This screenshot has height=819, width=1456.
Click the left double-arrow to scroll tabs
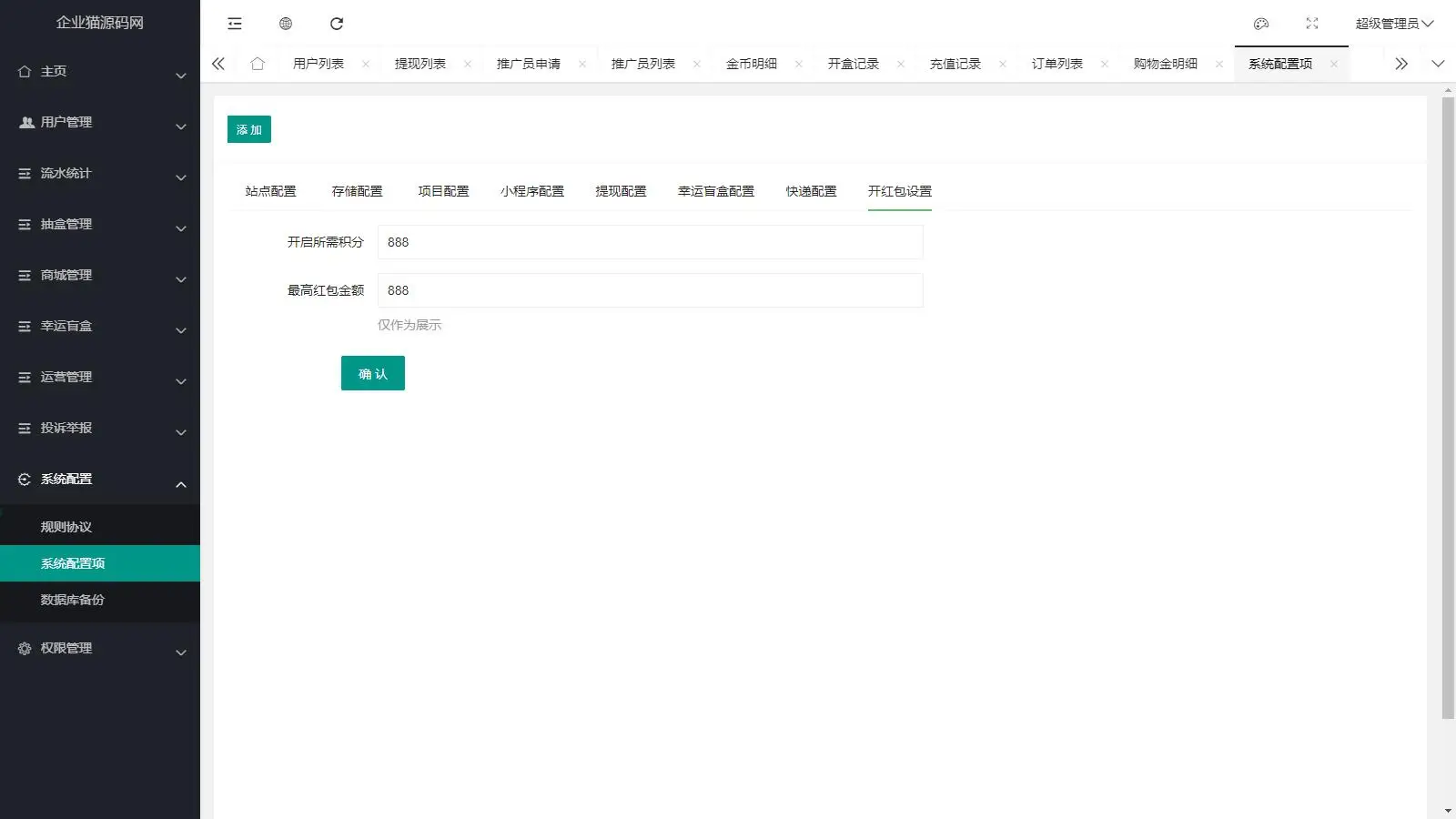pos(218,63)
